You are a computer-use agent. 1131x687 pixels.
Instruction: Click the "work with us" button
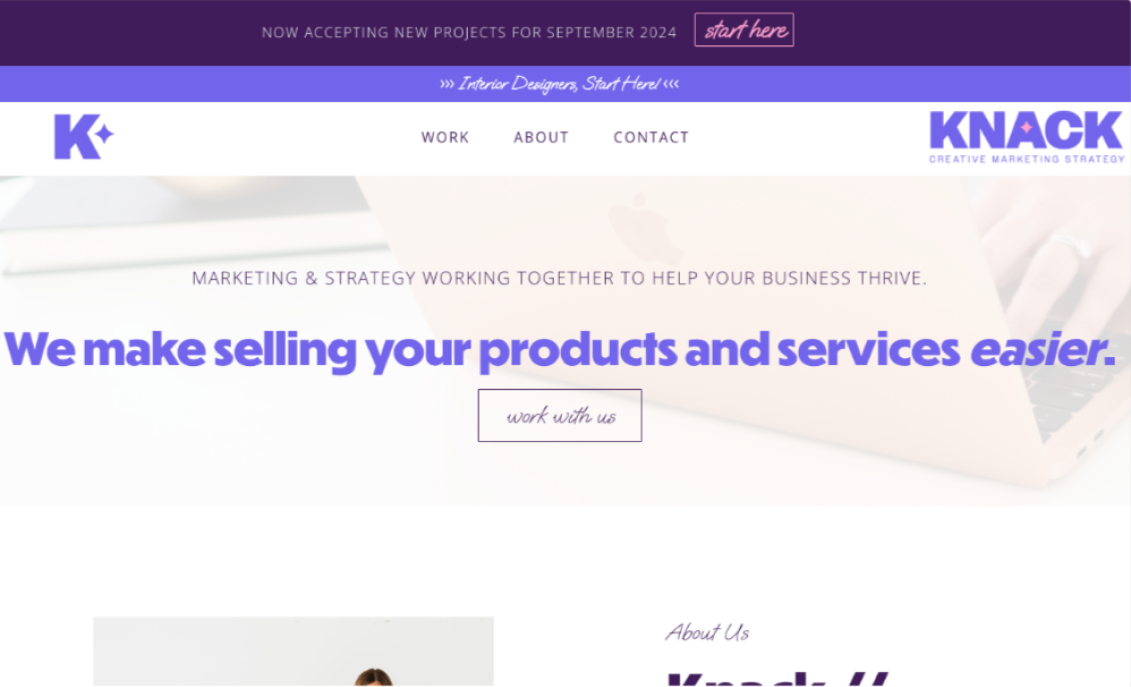(x=560, y=416)
